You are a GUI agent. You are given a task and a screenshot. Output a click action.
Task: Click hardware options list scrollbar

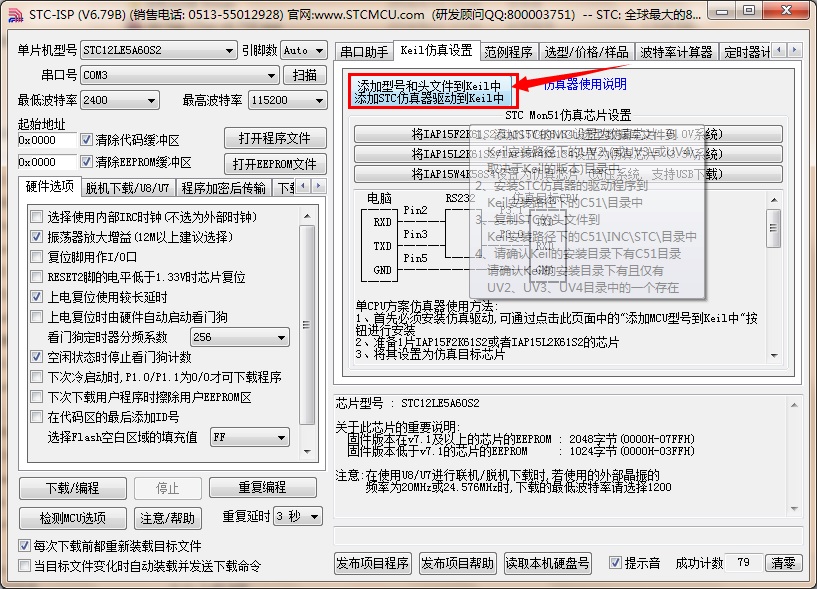click(307, 334)
